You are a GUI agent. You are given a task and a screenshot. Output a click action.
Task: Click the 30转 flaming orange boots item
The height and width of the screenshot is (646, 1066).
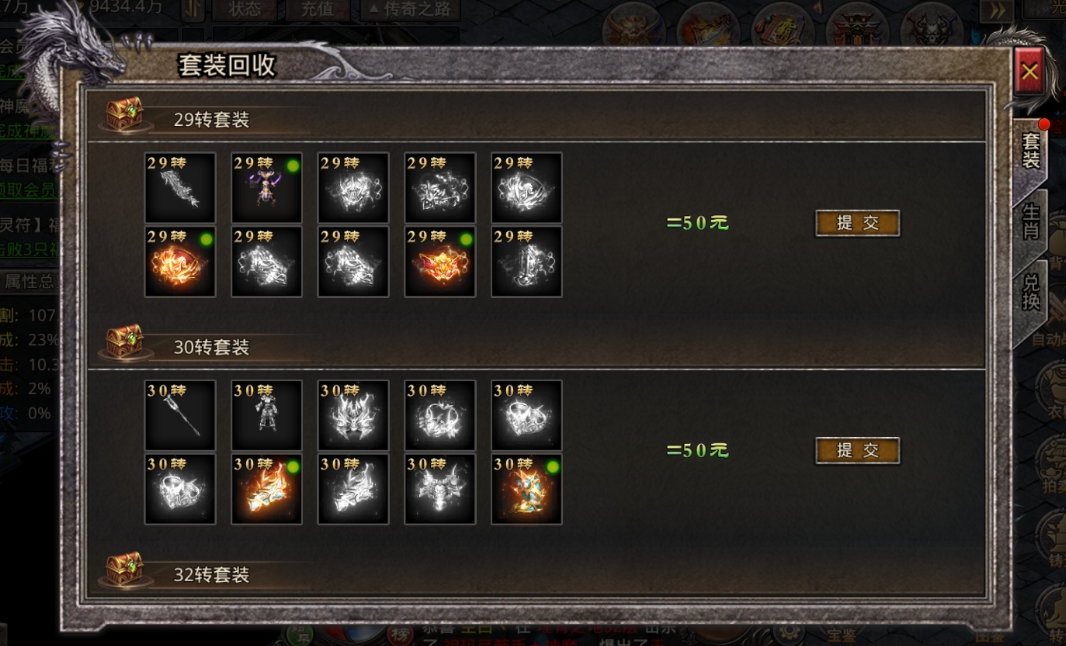pyautogui.click(x=266, y=490)
